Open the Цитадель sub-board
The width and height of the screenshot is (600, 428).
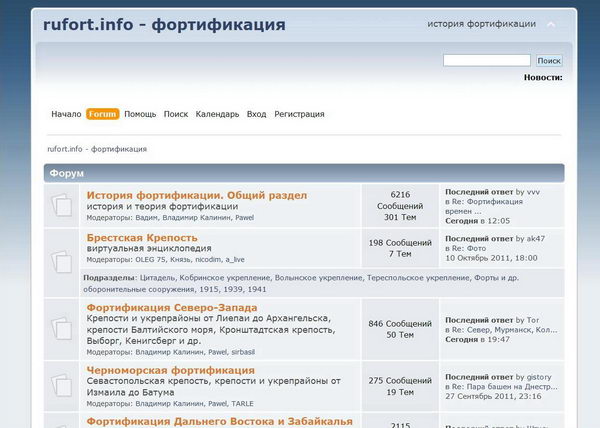tap(157, 278)
